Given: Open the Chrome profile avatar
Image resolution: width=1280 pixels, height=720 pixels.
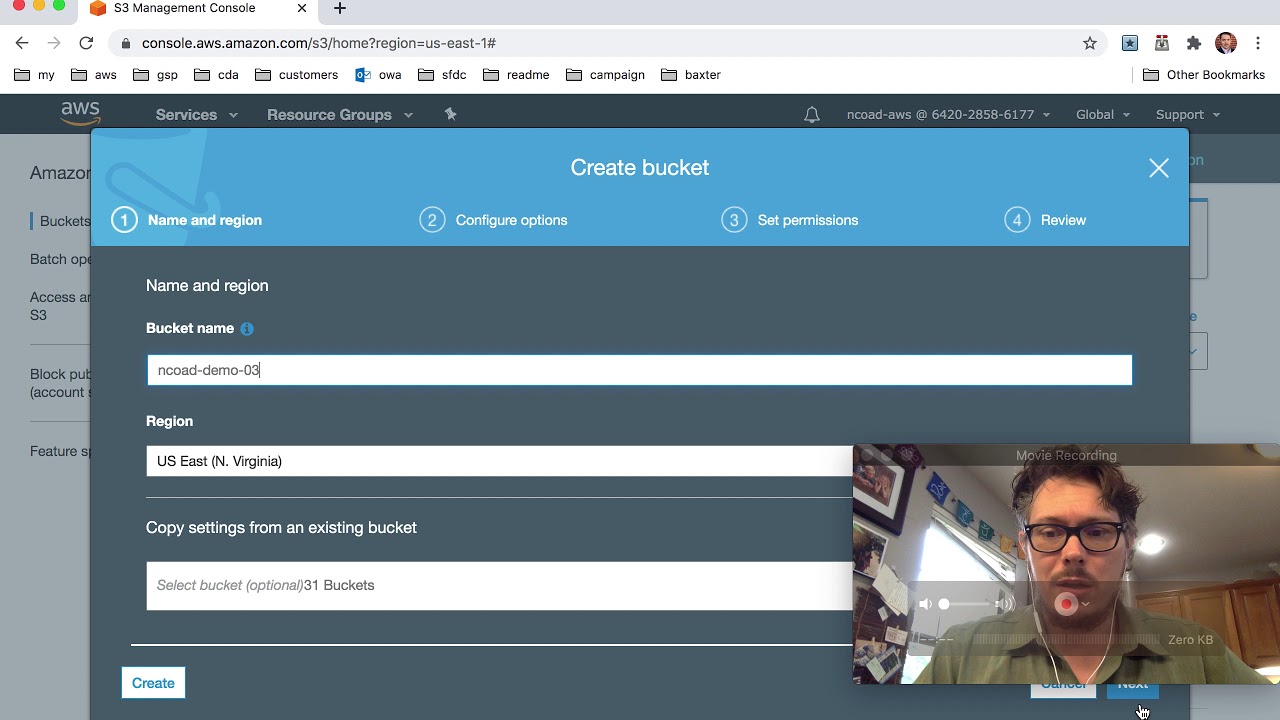Looking at the screenshot, I should click(x=1226, y=43).
